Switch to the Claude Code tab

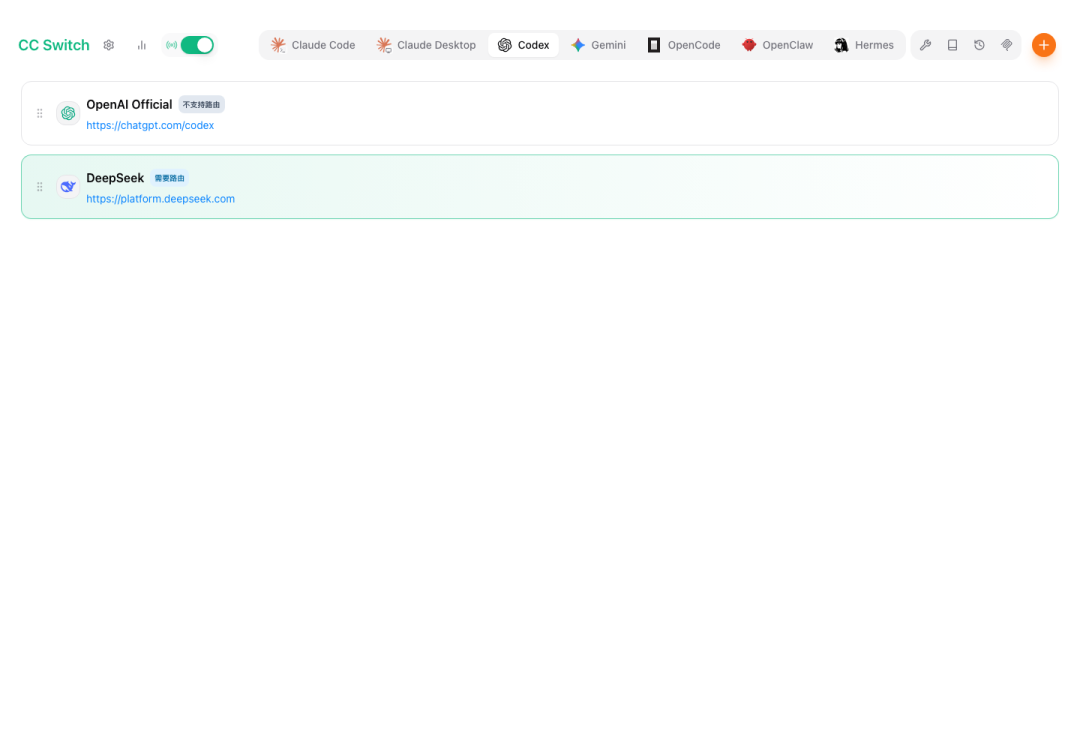coord(313,45)
